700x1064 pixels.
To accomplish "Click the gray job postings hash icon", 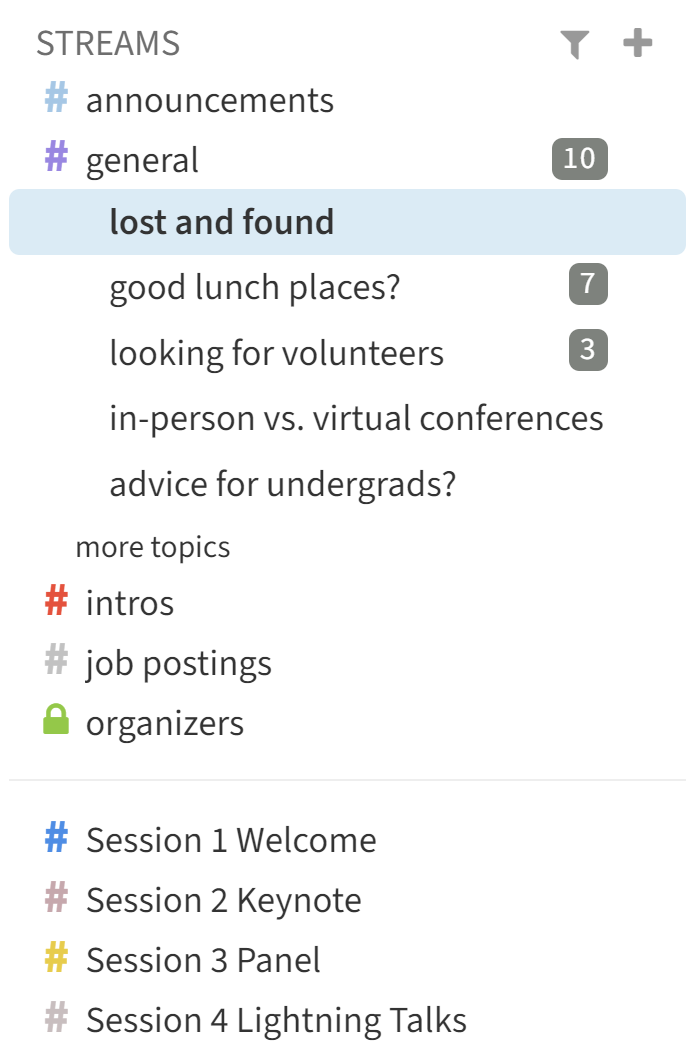I will (x=57, y=662).
